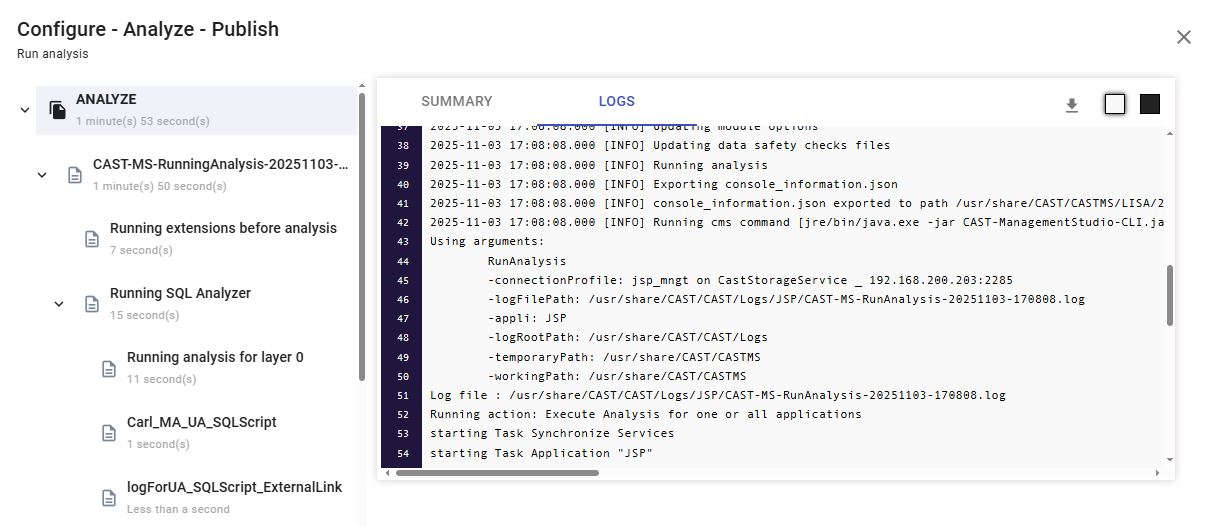
Task: Open the SUMMARY tab
Action: 456,101
